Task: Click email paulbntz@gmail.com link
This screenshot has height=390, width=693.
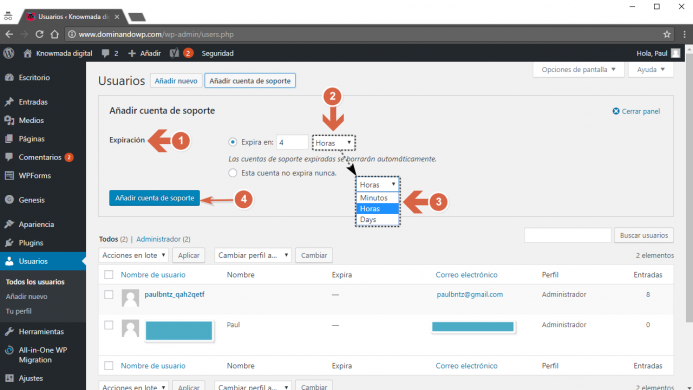Action: pyautogui.click(x=470, y=294)
